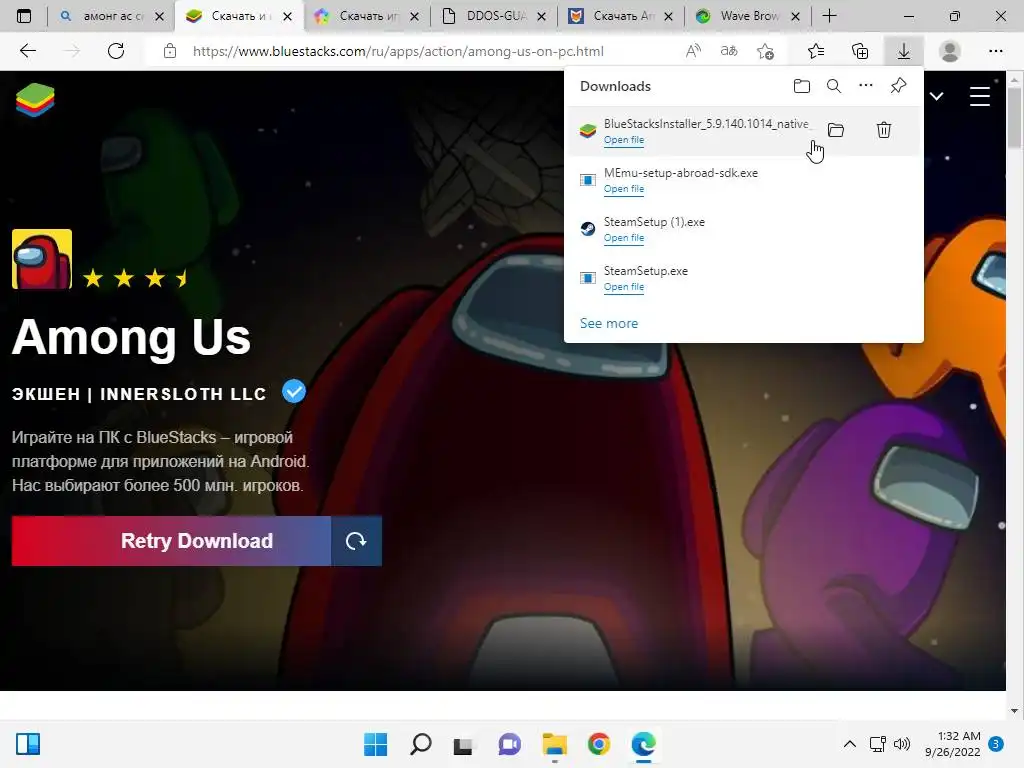Open the volume tray icon
This screenshot has height=768, width=1024.
[902, 744]
